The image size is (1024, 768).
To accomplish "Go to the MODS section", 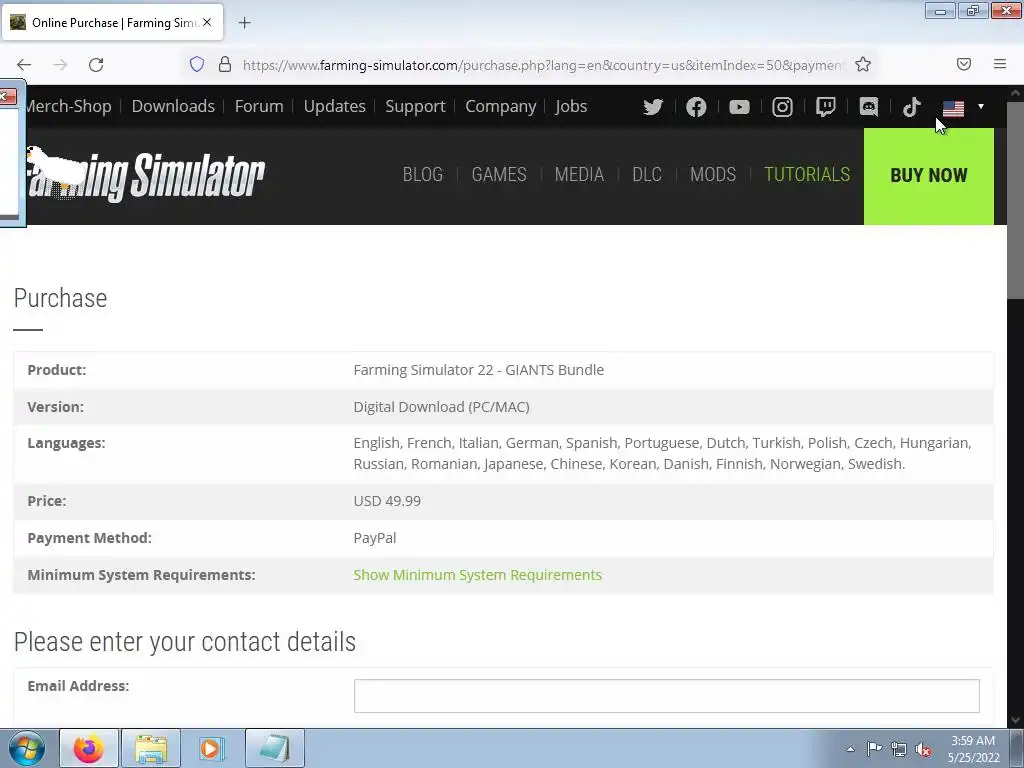I will [713, 174].
